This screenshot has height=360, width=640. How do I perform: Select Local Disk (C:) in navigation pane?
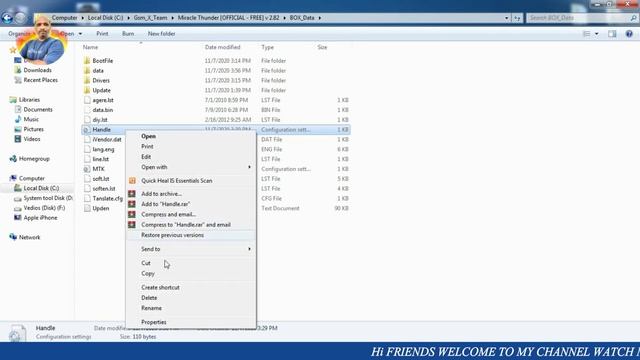pyautogui.click(x=41, y=188)
